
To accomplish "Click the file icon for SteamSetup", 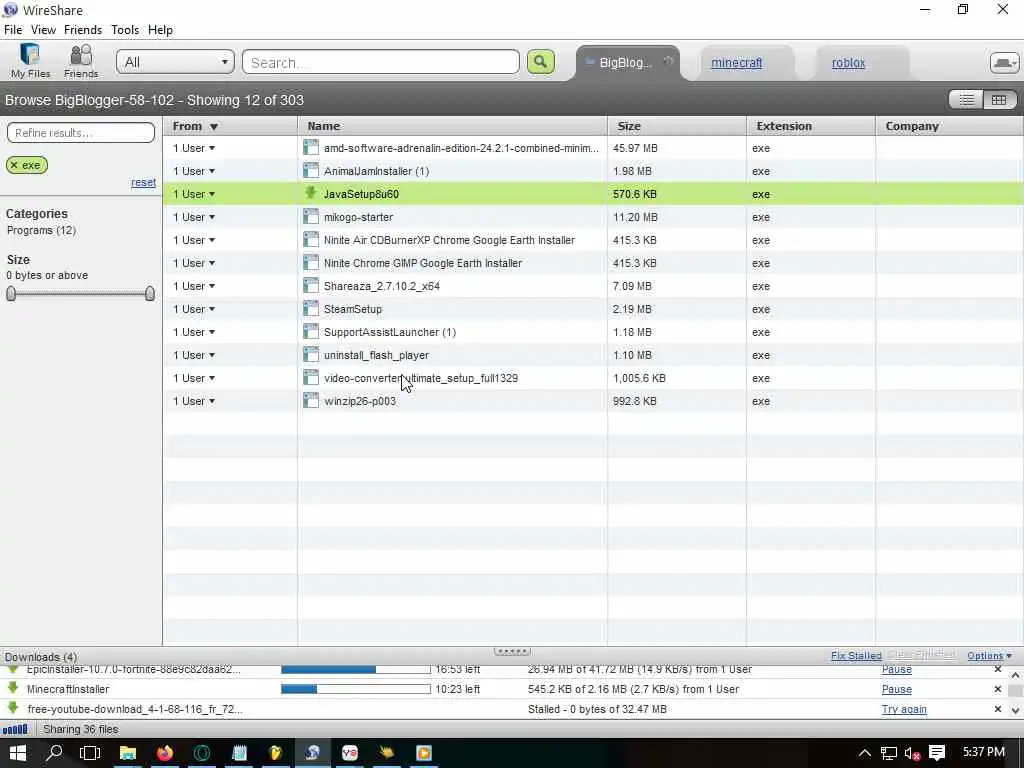I will (311, 309).
